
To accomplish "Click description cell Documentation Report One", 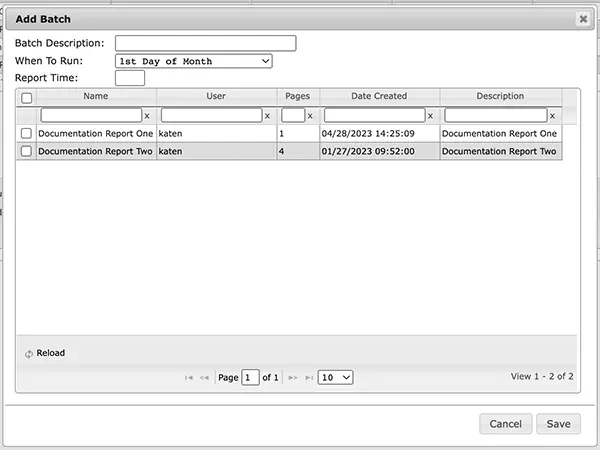I will coord(501,134).
